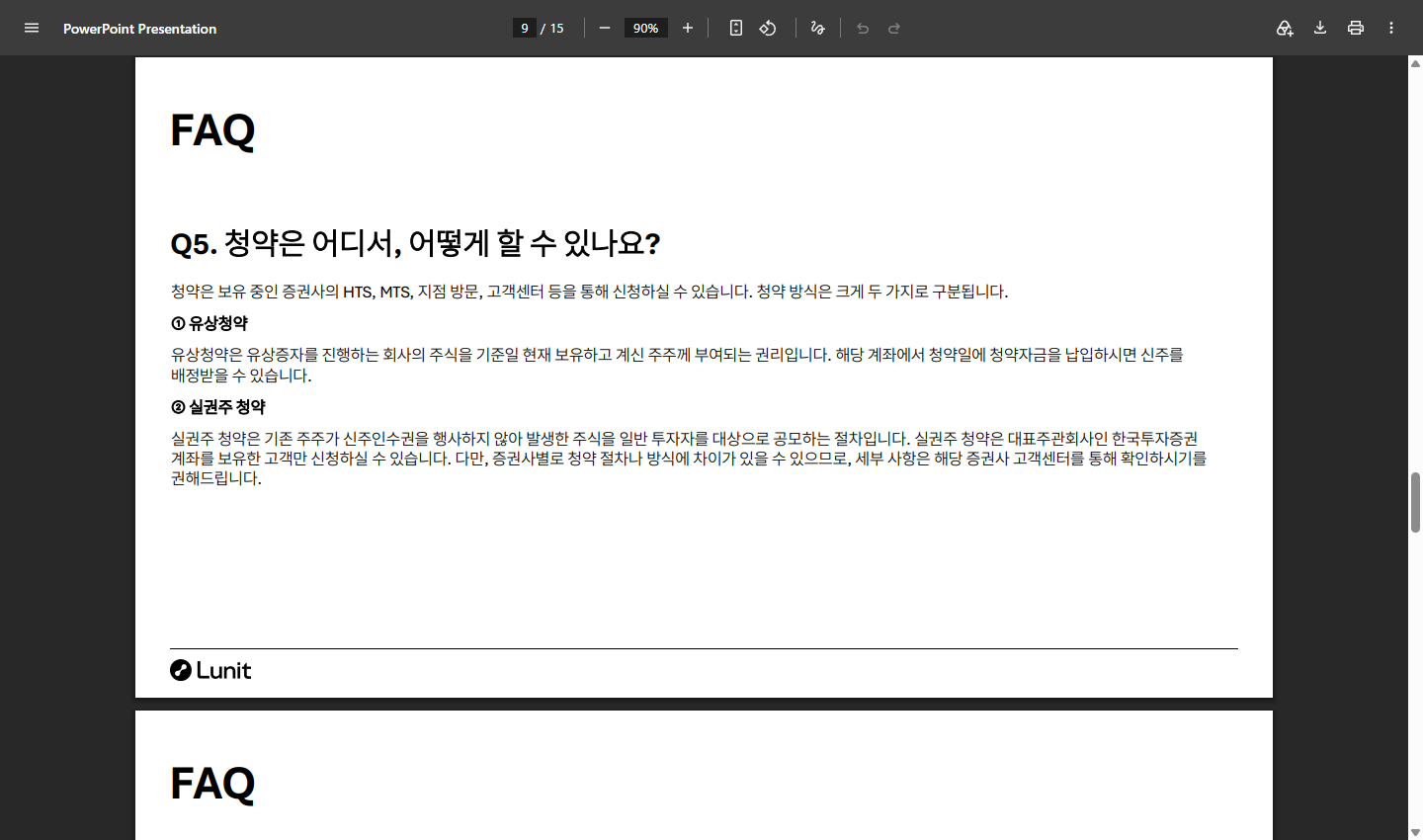Edit the current page number field

point(525,28)
